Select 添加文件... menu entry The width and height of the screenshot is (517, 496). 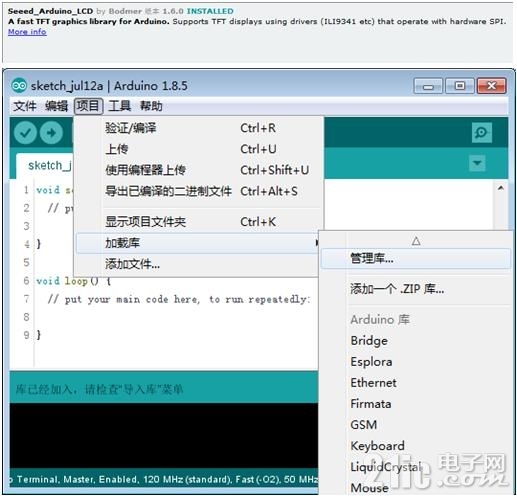tap(197, 264)
